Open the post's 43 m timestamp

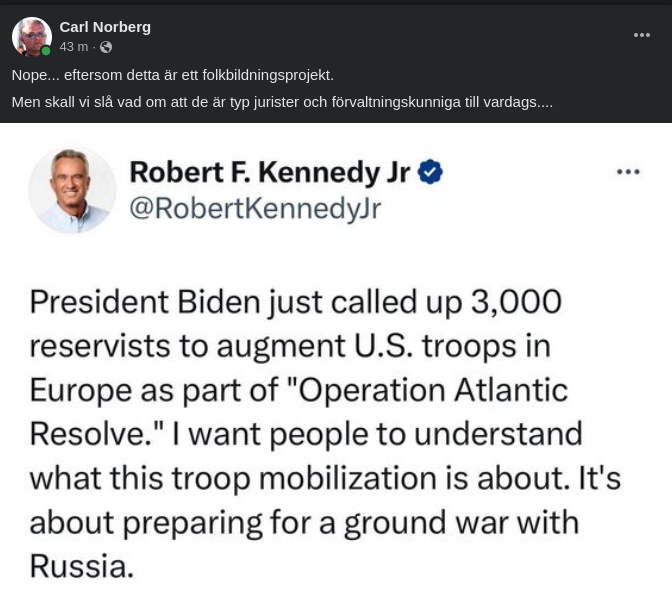(73, 47)
